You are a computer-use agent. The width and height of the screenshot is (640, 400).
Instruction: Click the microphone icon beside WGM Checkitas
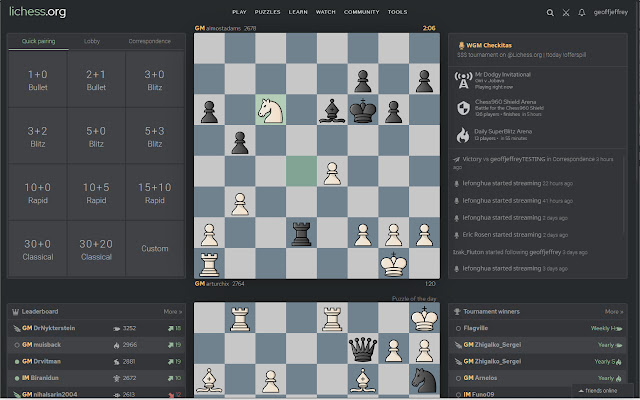(x=461, y=45)
